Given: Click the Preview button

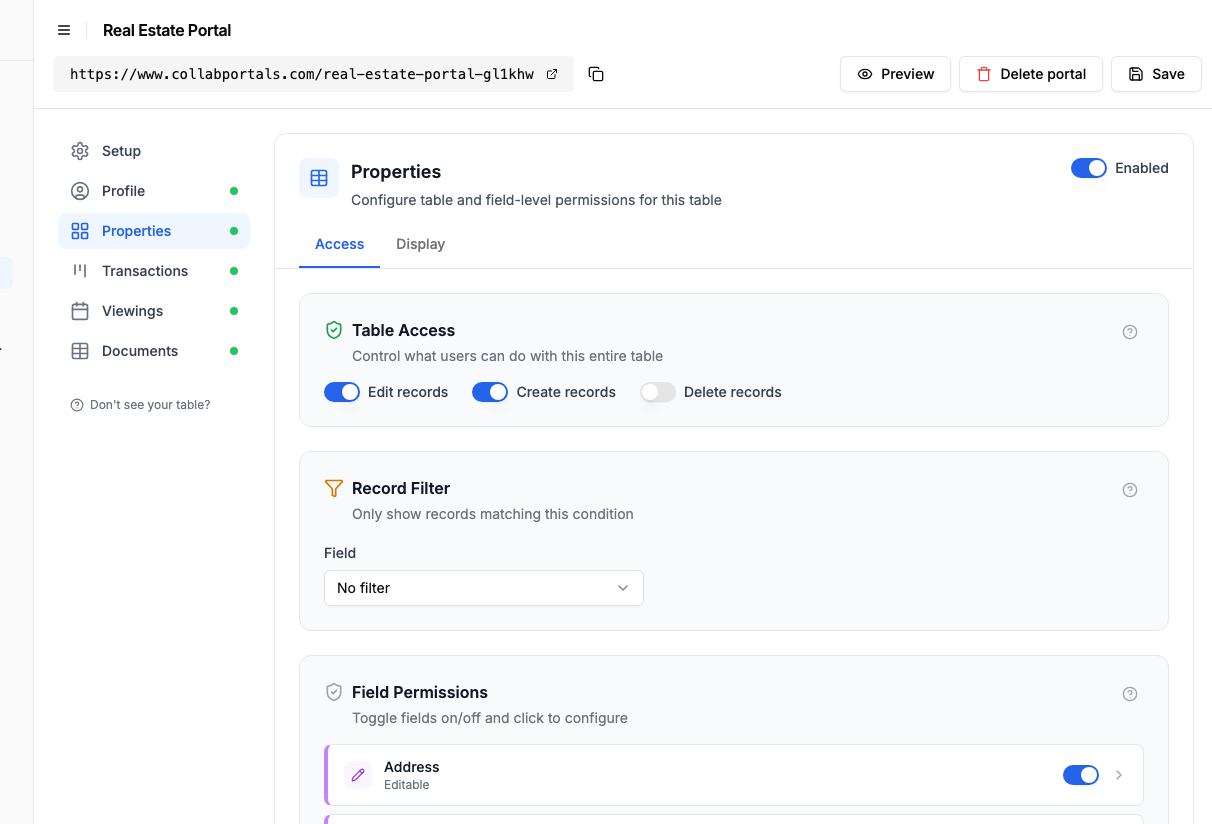Looking at the screenshot, I should pos(895,74).
